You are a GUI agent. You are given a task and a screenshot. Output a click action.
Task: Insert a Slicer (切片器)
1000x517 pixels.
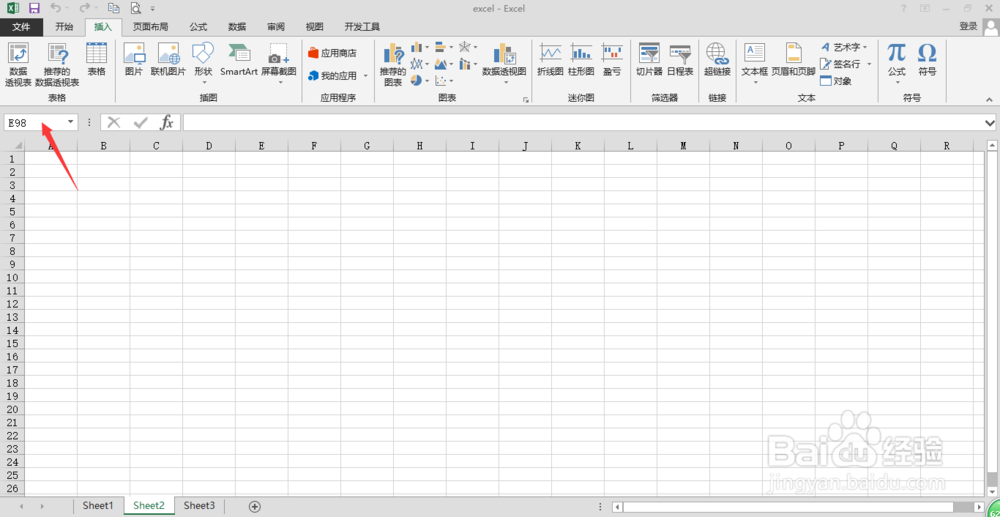click(649, 59)
